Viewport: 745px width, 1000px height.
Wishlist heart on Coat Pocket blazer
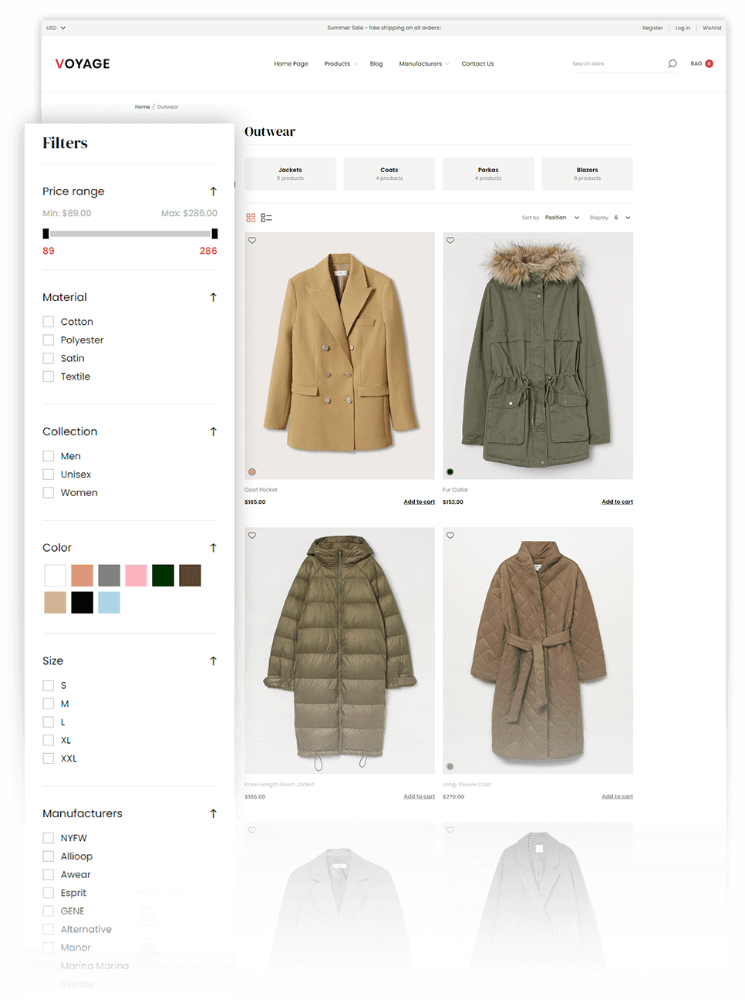tap(252, 241)
